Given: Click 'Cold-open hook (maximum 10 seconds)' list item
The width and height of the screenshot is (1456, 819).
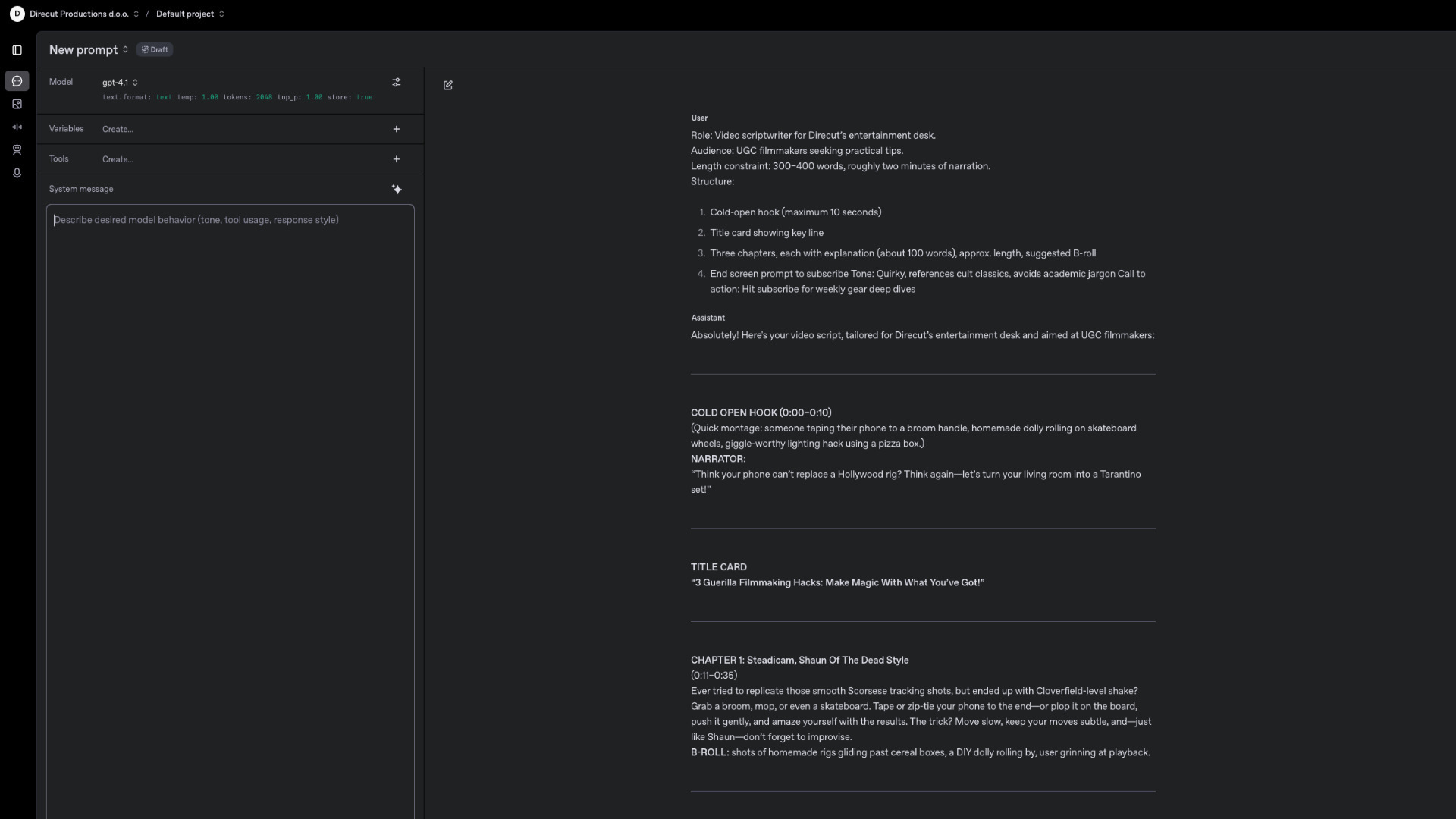Looking at the screenshot, I should point(795,212).
